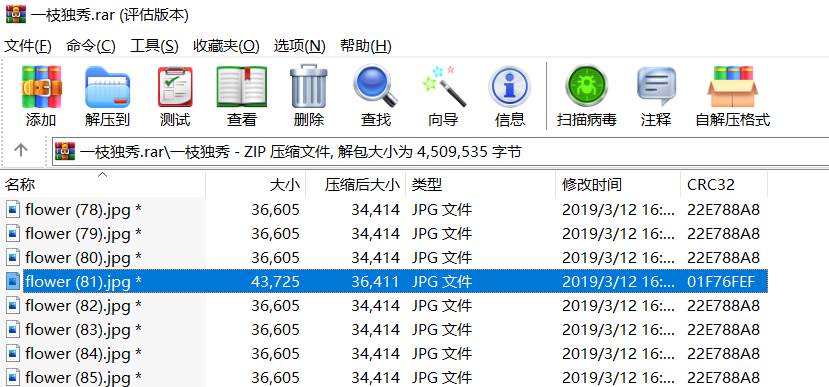Click the file icon of flower (84).jpg

pos(13,353)
